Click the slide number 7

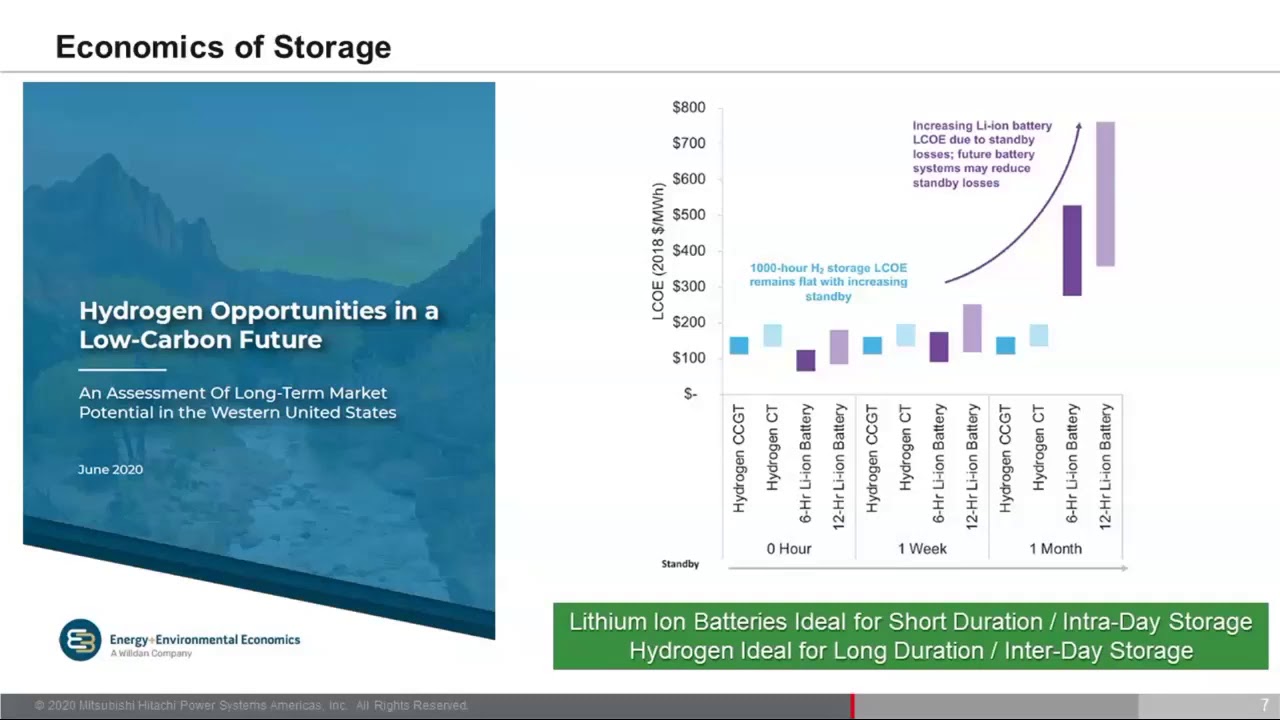pos(1265,705)
